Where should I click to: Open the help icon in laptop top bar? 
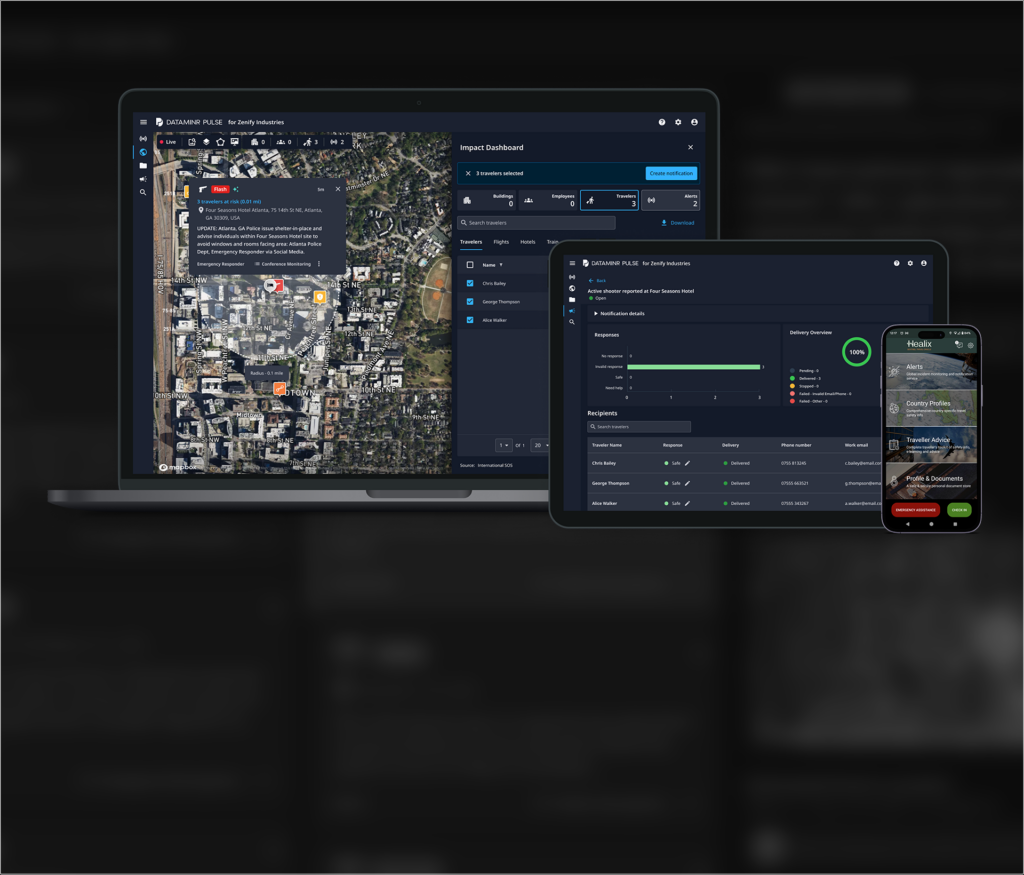[662, 122]
